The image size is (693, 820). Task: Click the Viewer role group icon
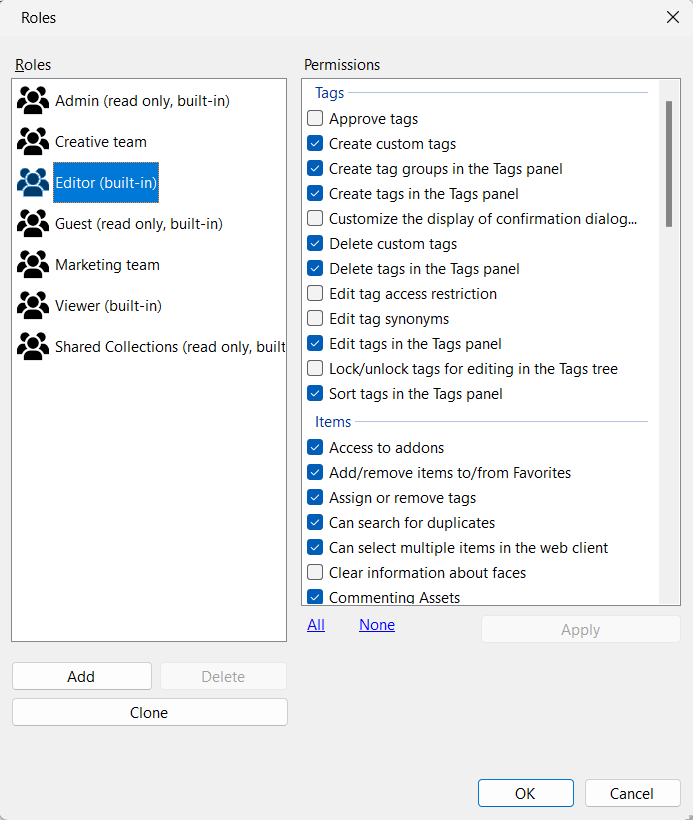coord(33,306)
